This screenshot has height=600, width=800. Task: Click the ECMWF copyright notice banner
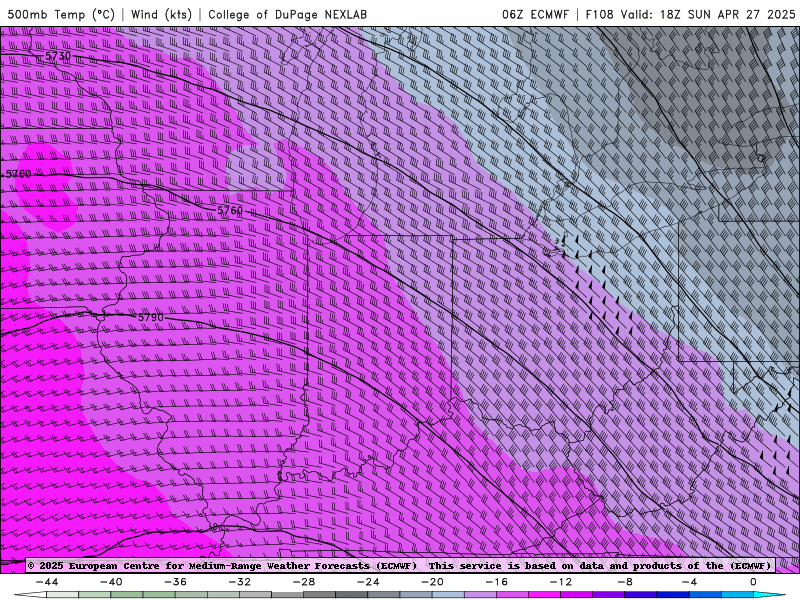(399, 565)
